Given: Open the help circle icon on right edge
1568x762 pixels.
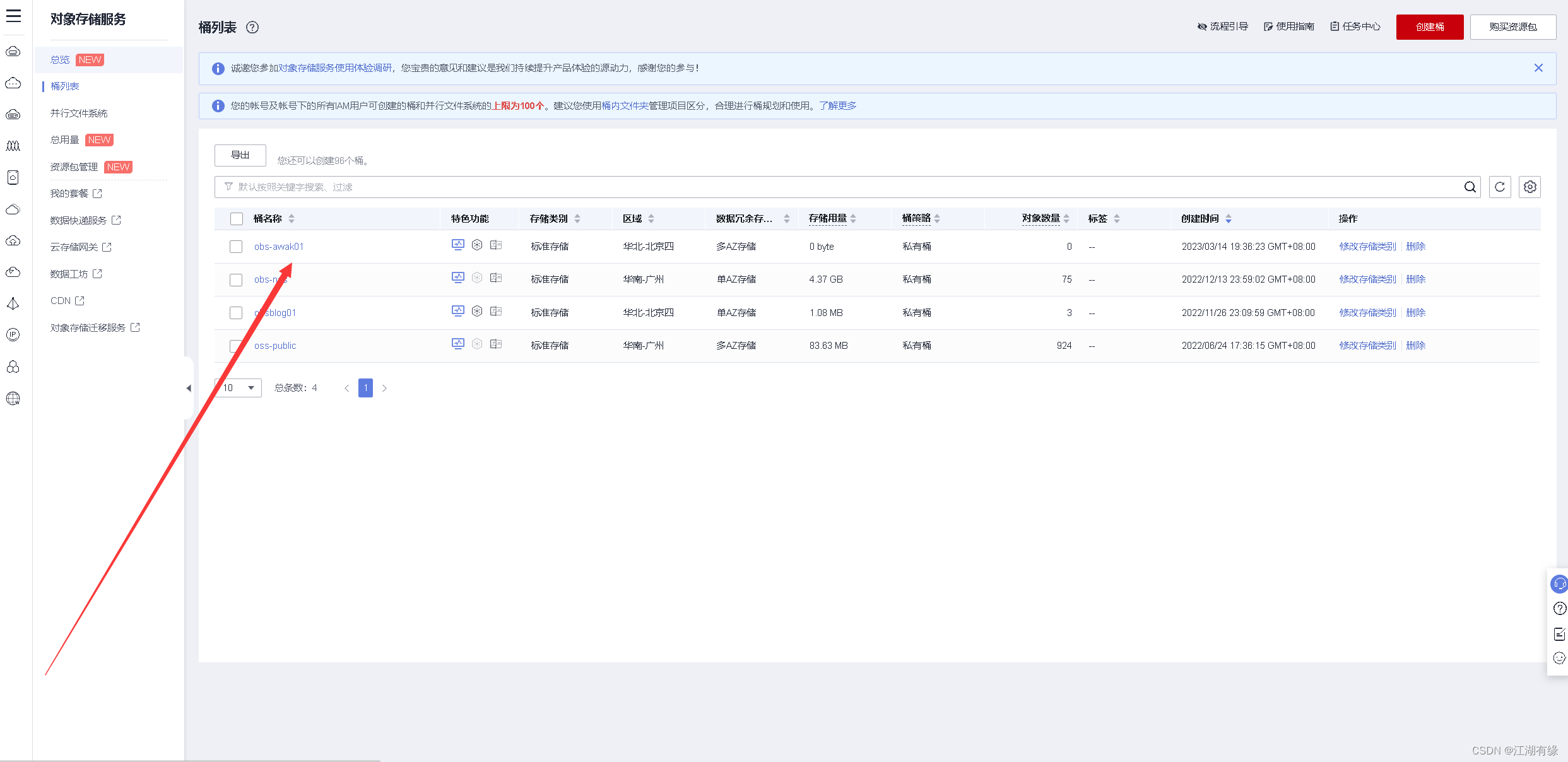Looking at the screenshot, I should click(x=1559, y=609).
